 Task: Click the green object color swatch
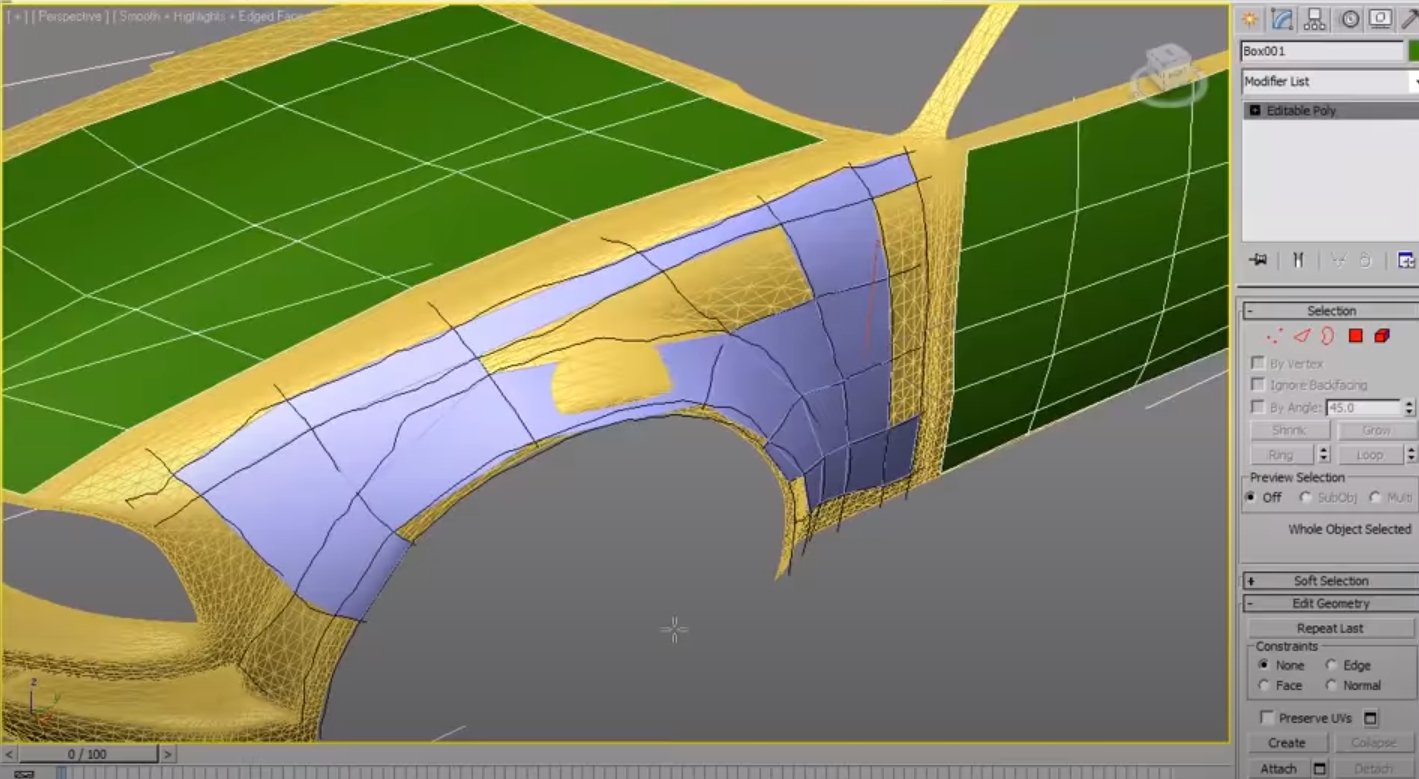1413,51
